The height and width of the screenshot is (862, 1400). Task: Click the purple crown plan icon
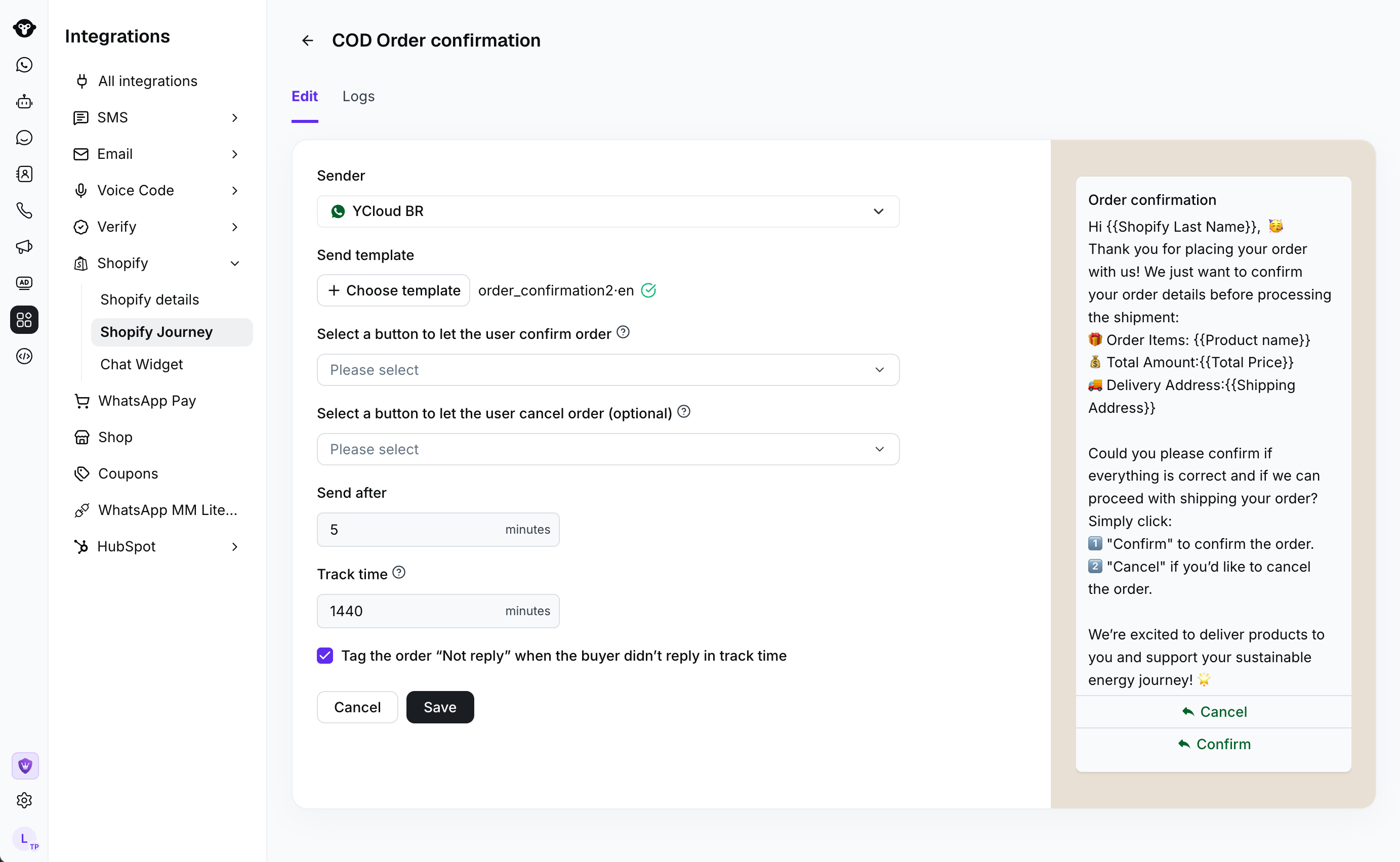[25, 766]
